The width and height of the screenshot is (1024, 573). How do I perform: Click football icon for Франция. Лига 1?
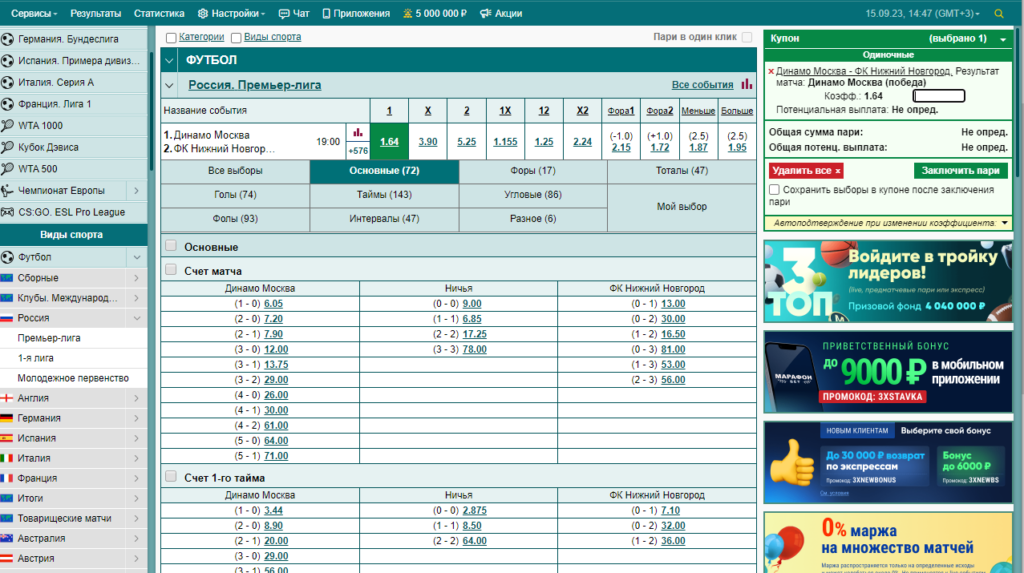7,104
